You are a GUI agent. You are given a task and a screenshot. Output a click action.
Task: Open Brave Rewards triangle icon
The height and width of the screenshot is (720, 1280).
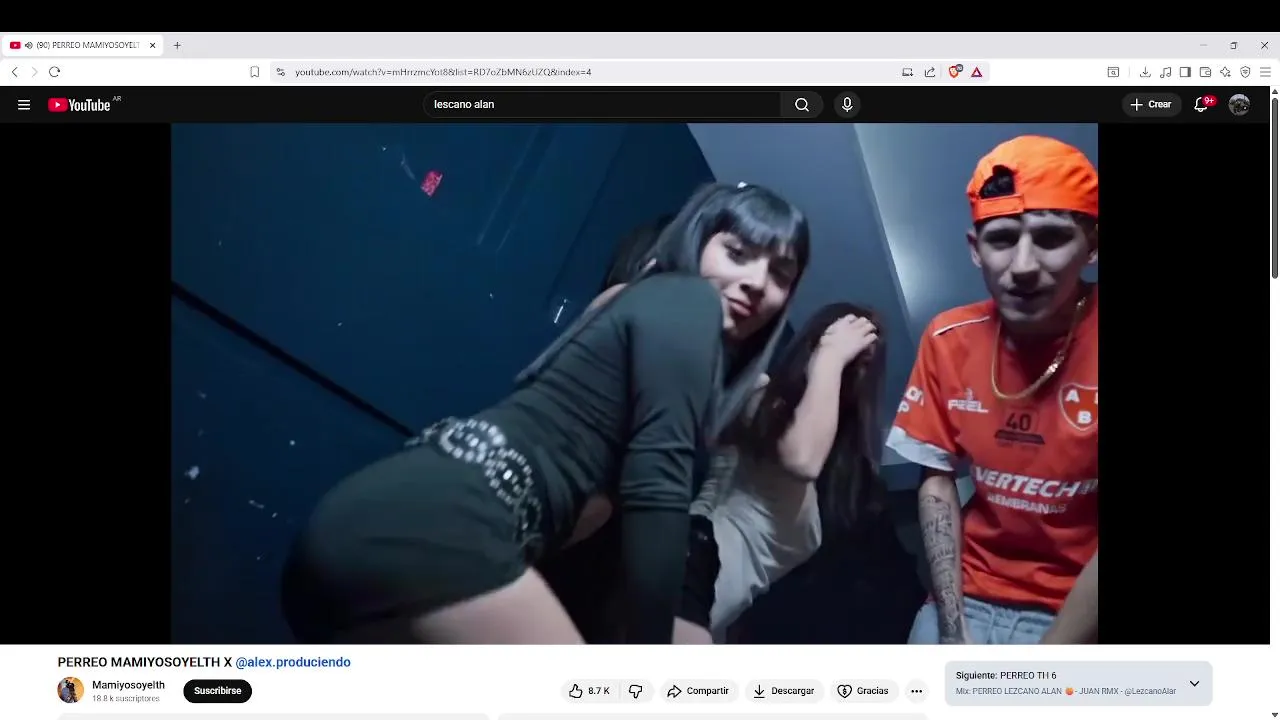(x=976, y=72)
